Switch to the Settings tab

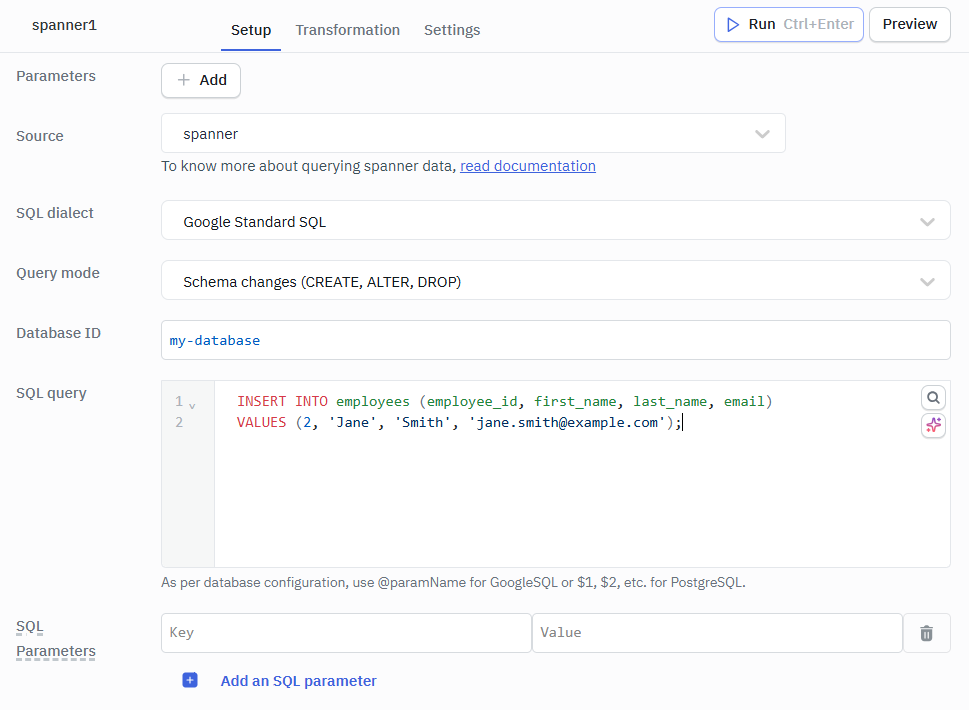[x=452, y=30]
